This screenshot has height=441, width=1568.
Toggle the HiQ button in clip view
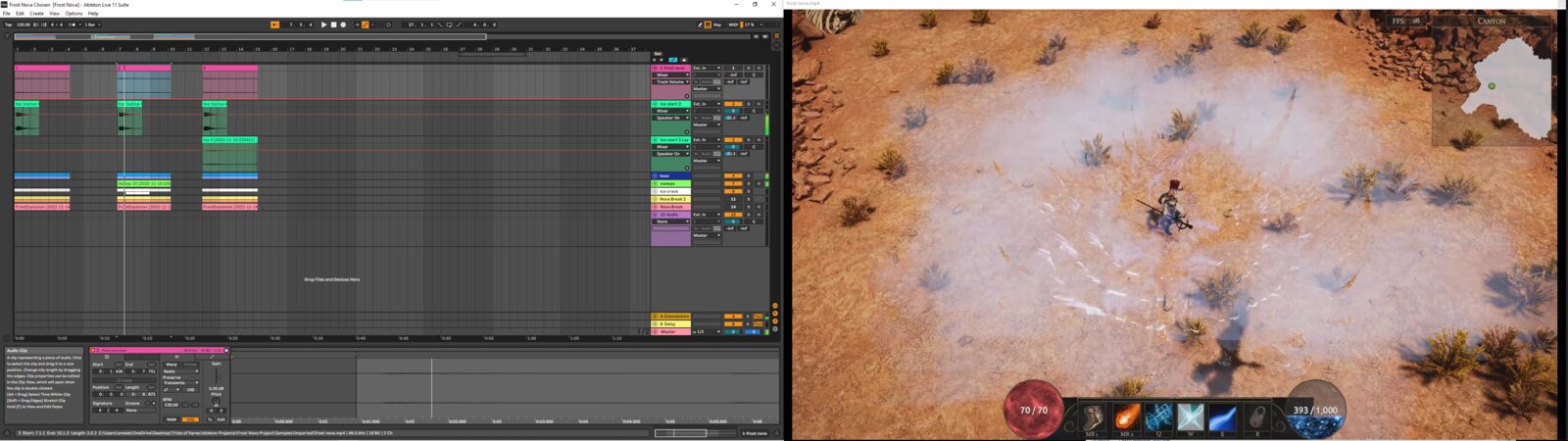[190, 419]
